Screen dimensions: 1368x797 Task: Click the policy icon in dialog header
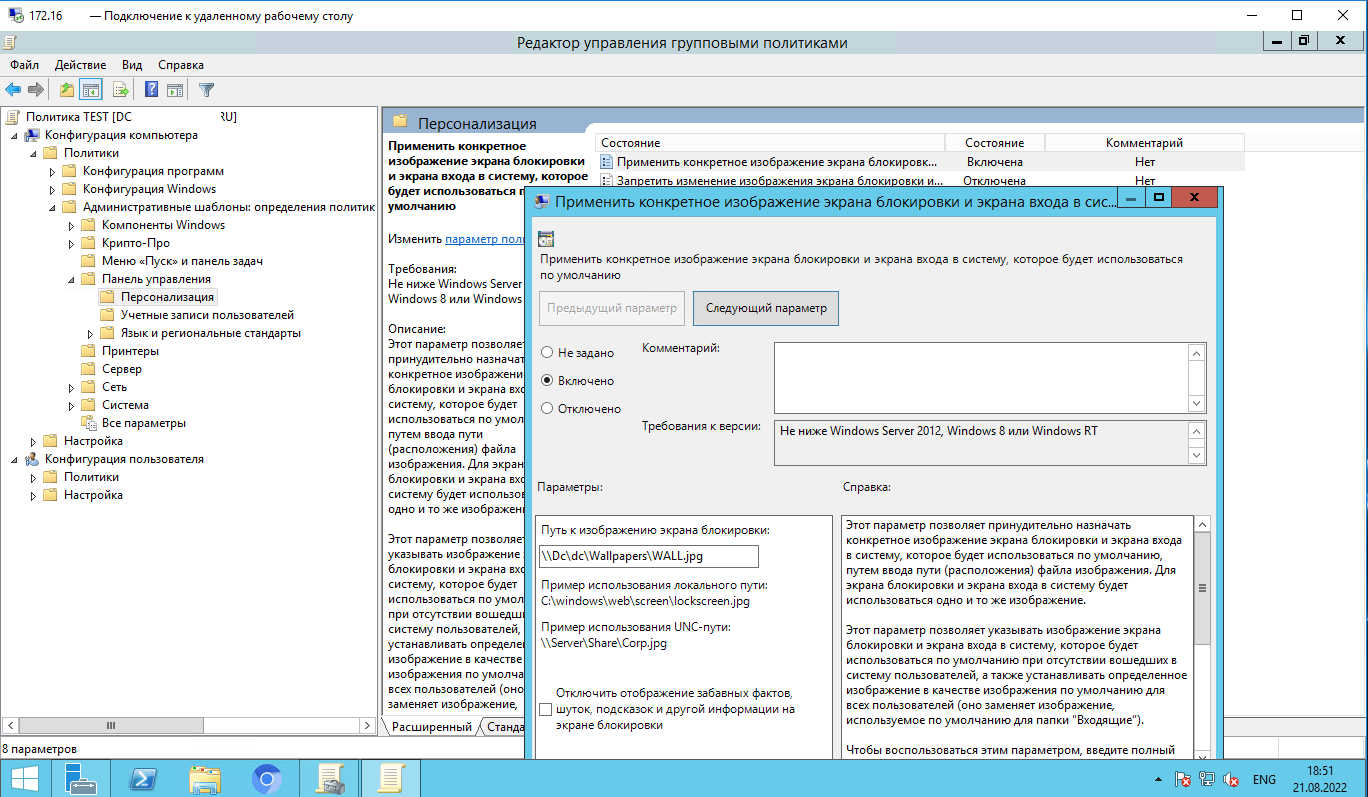coord(545,239)
